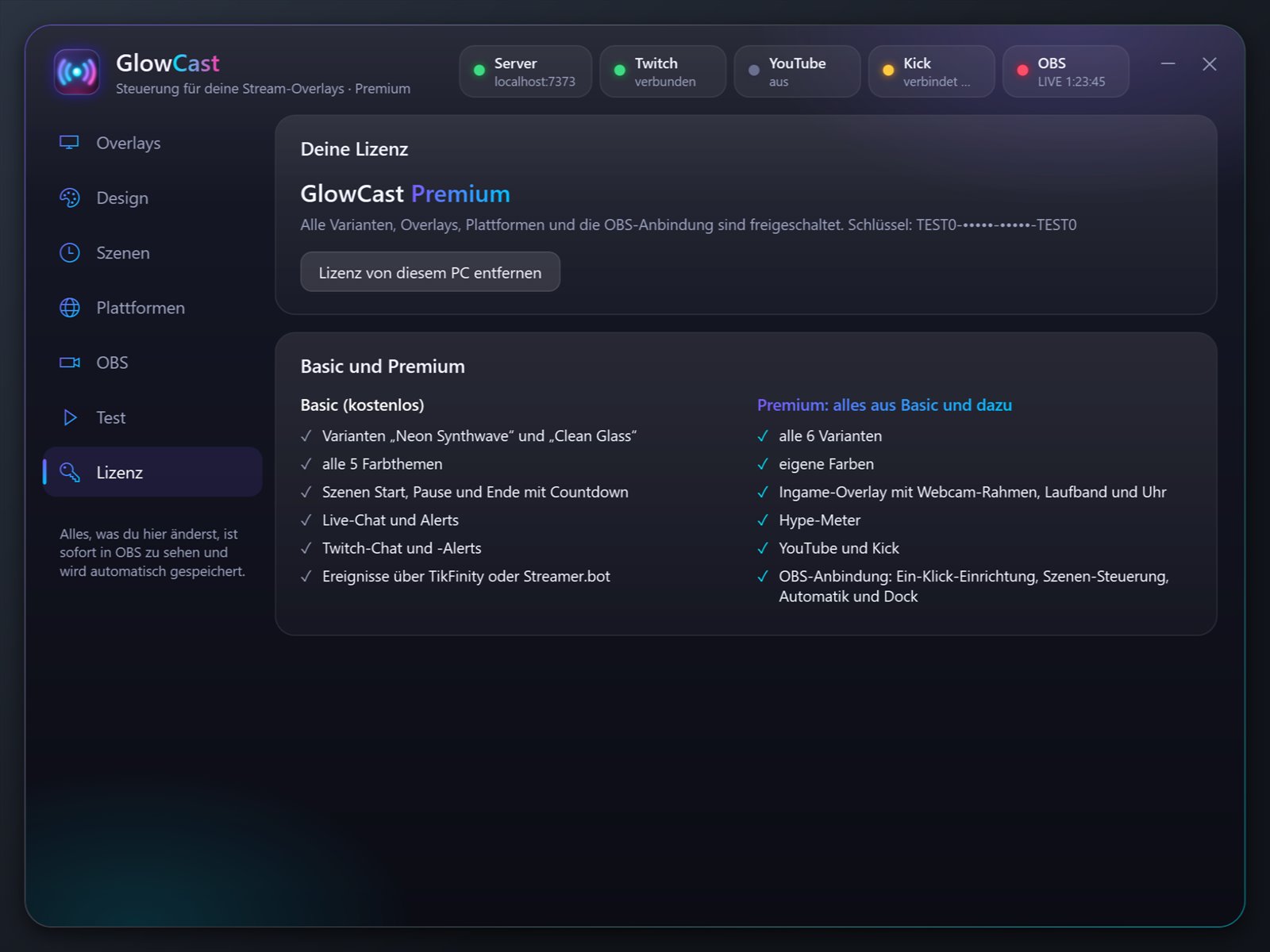
Task: Click the 'Basic und Premium' heading
Action: pyautogui.click(x=383, y=367)
